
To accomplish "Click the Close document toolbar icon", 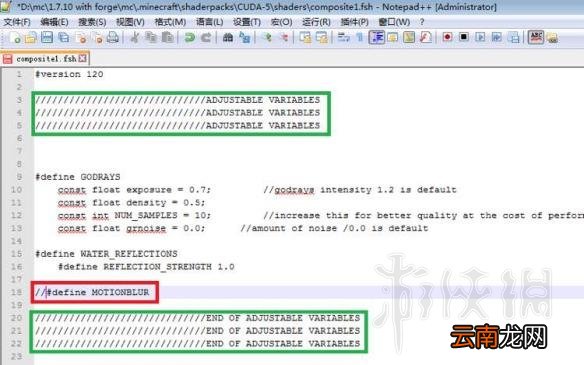I will click(x=80, y=37).
